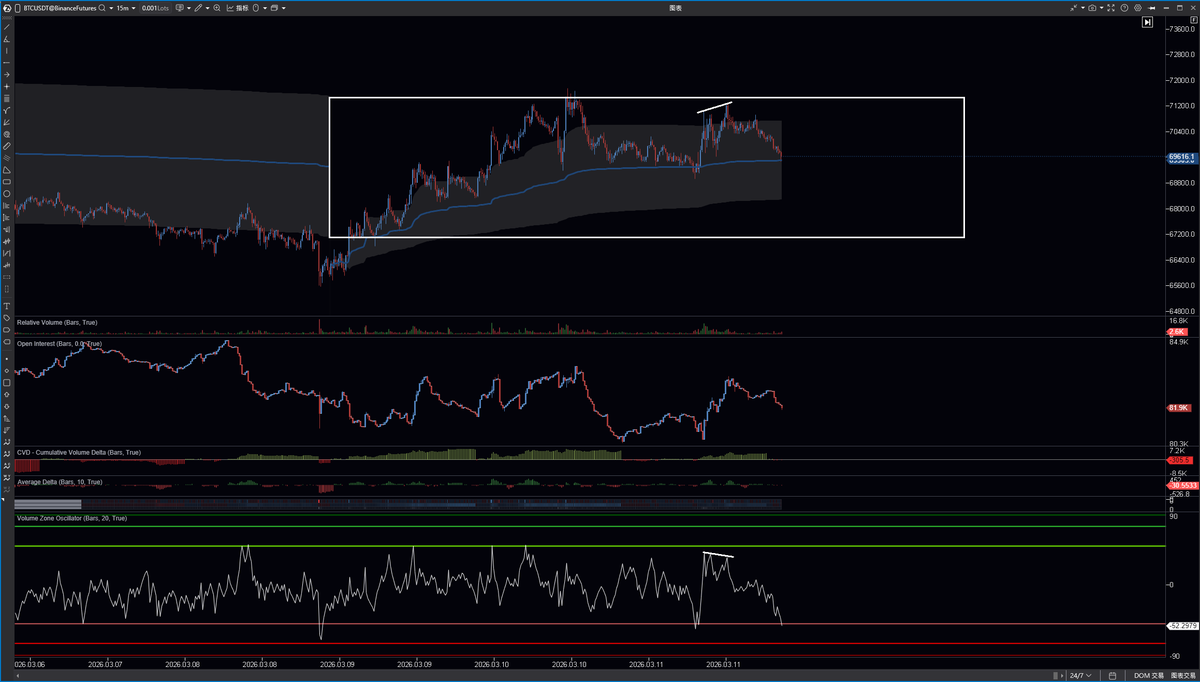
Task: Click the calendar date icon at bottom
Action: click(1112, 676)
